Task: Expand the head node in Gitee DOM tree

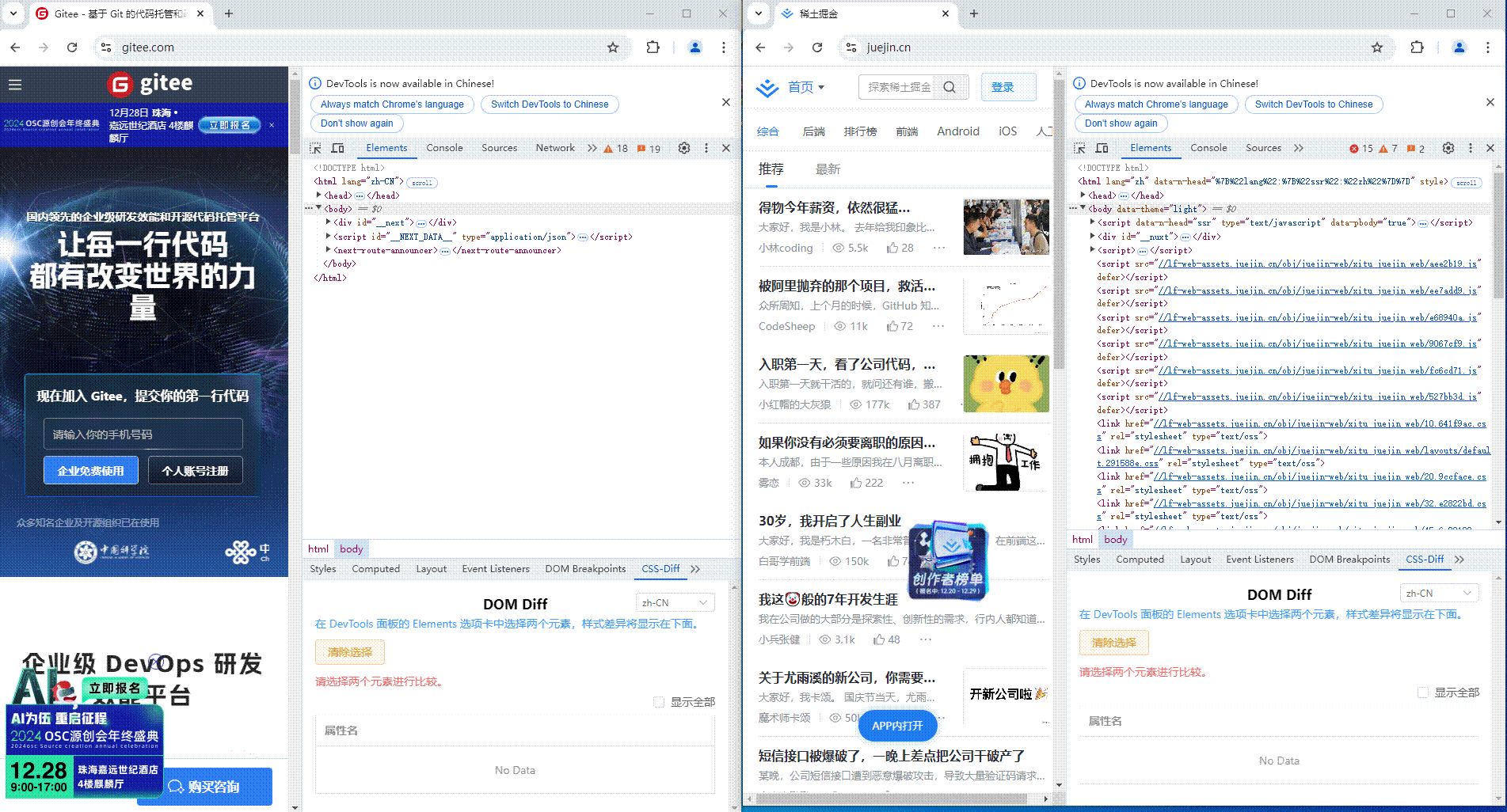Action: (319, 195)
